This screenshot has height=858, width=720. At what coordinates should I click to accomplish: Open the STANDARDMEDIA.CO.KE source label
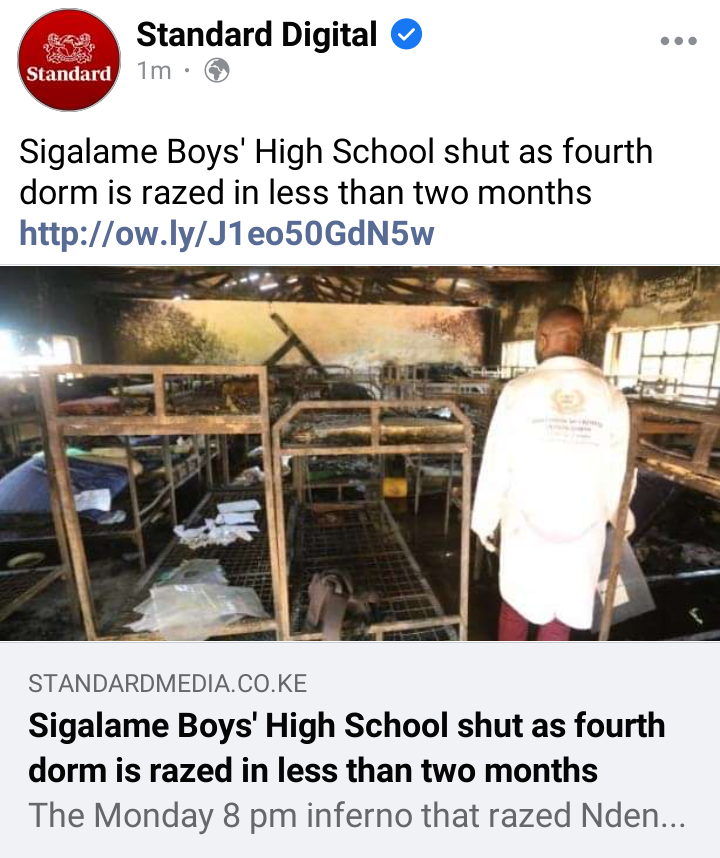click(167, 683)
